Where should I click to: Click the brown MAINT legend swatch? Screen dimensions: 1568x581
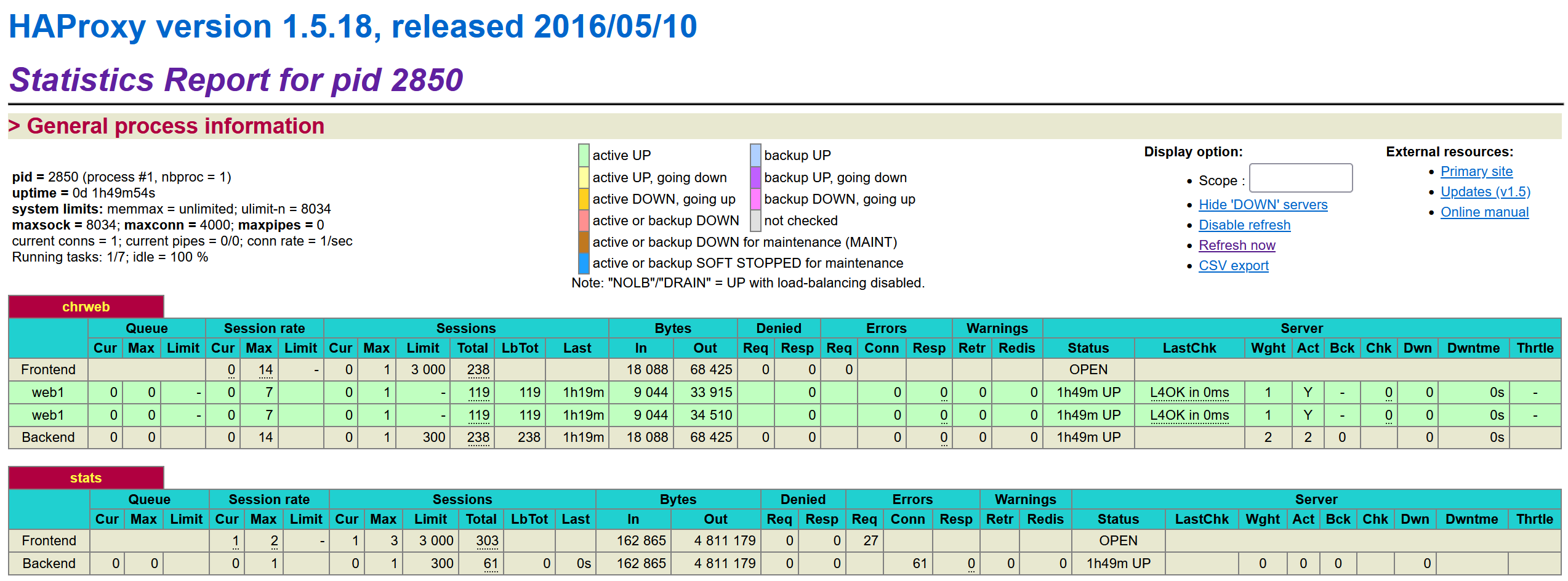coord(584,242)
